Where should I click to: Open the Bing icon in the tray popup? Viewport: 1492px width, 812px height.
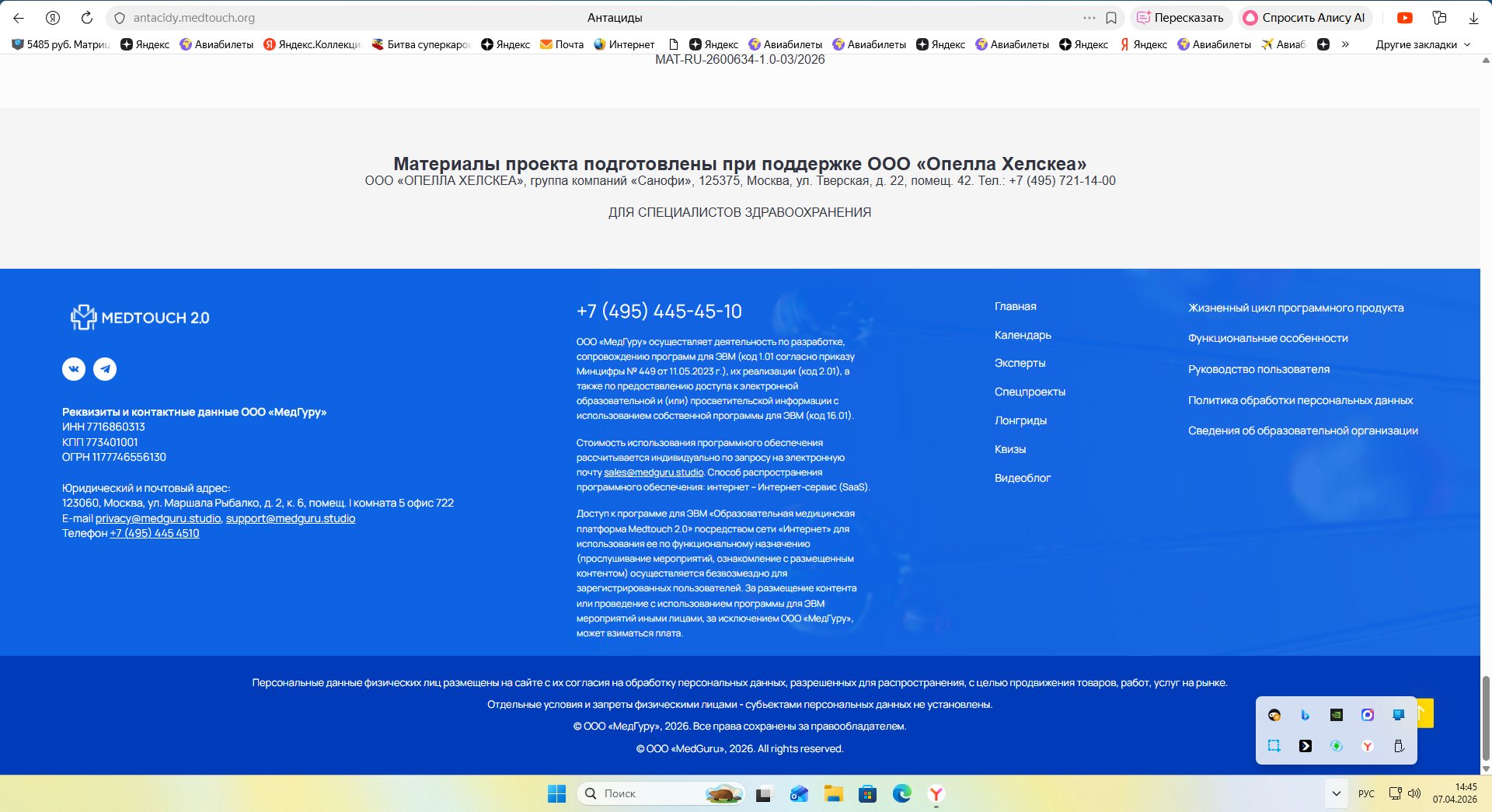click(x=1305, y=715)
